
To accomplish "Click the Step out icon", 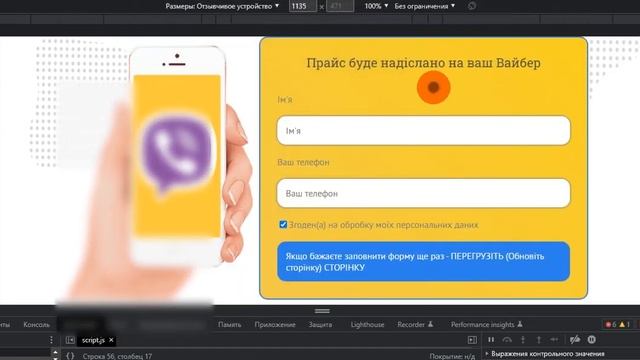I will coord(538,340).
